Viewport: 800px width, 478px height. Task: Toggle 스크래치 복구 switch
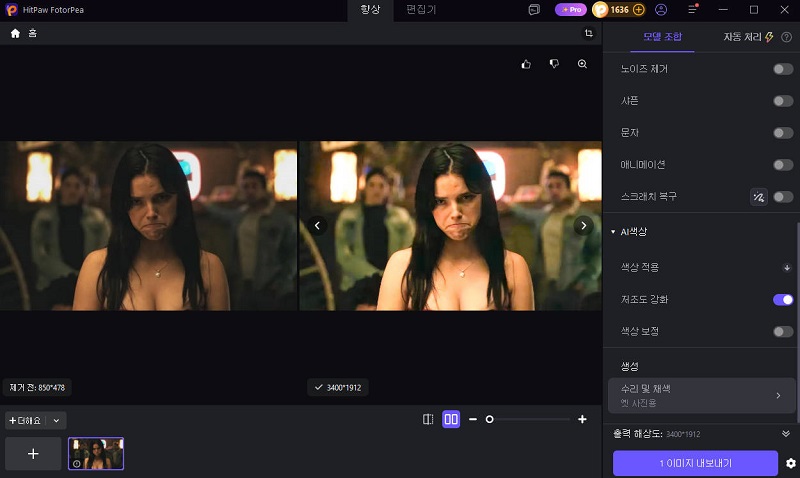(x=783, y=197)
